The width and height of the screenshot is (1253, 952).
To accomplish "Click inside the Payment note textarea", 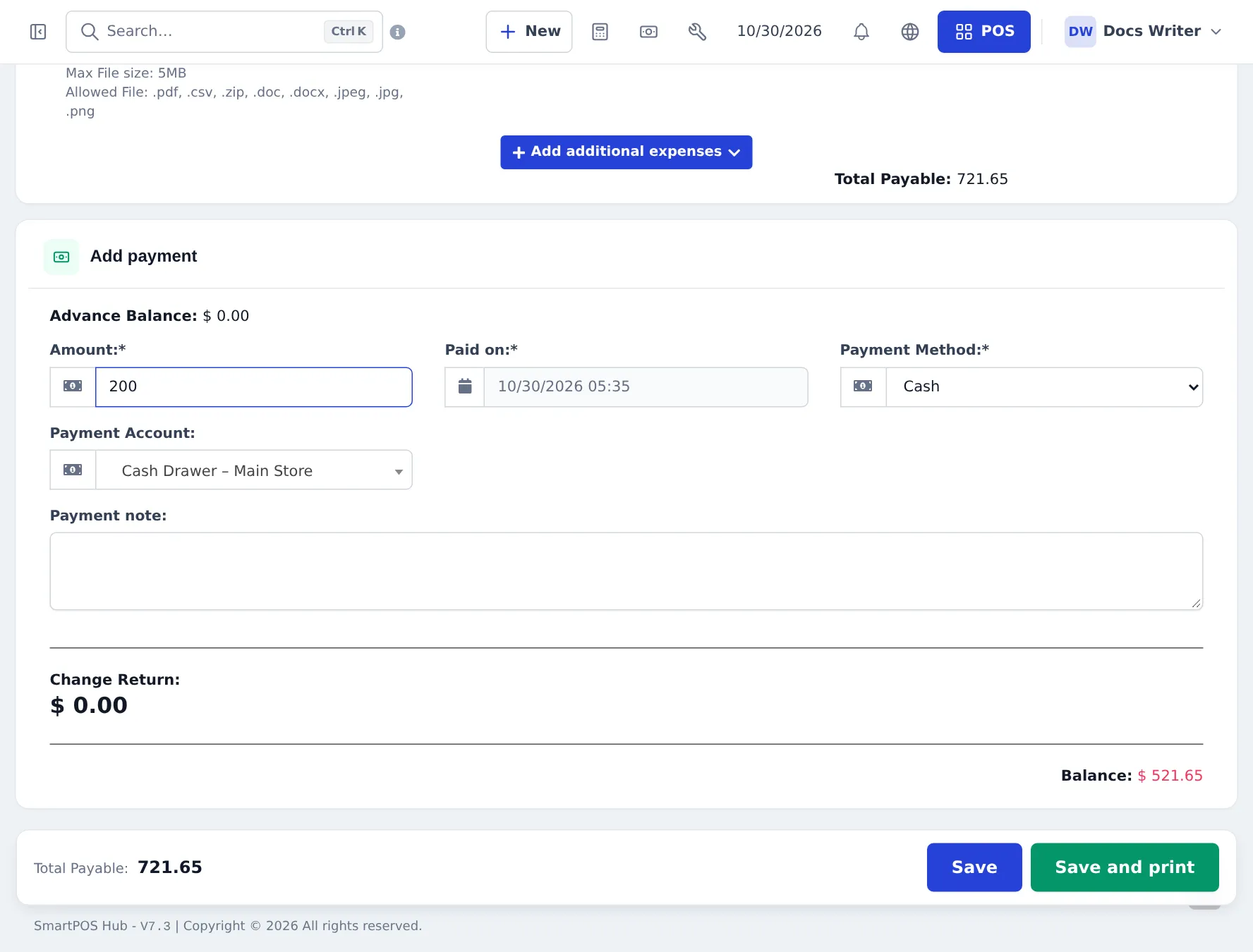I will tap(626, 571).
